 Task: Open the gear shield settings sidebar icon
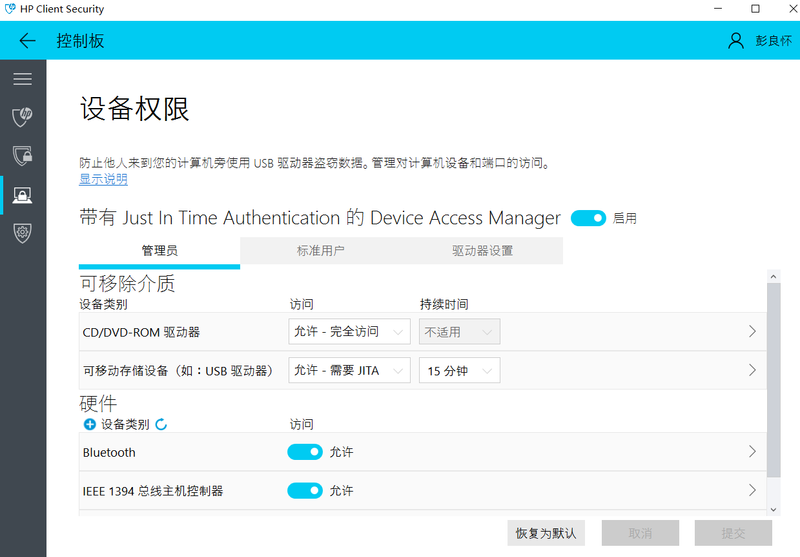click(22, 232)
